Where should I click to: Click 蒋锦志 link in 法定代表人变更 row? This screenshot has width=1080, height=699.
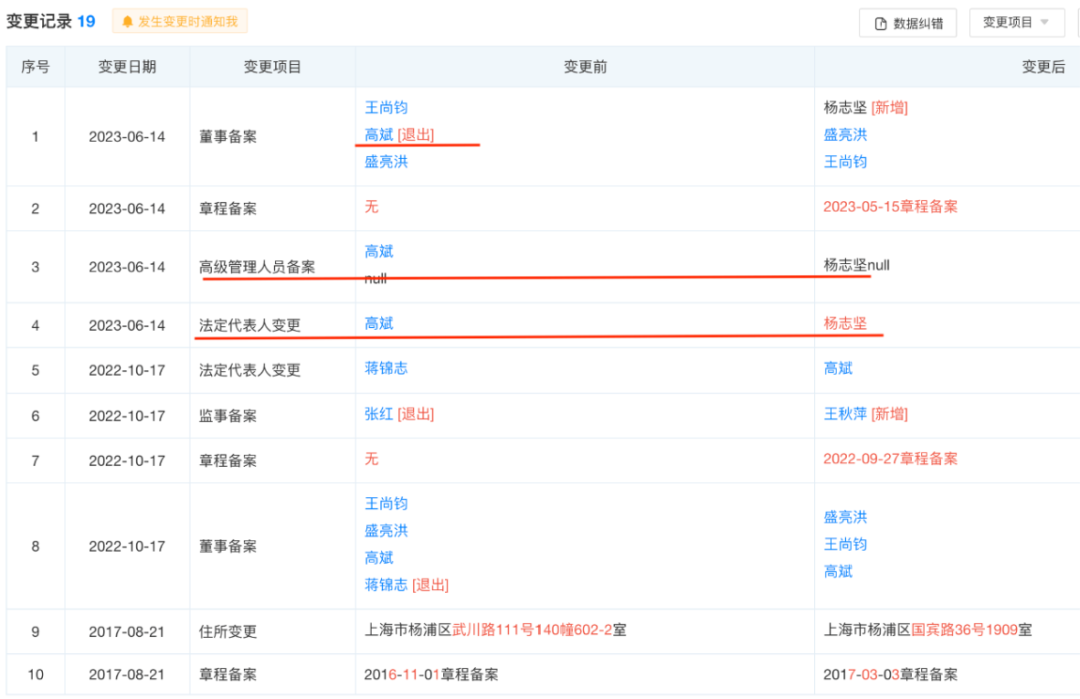point(387,369)
